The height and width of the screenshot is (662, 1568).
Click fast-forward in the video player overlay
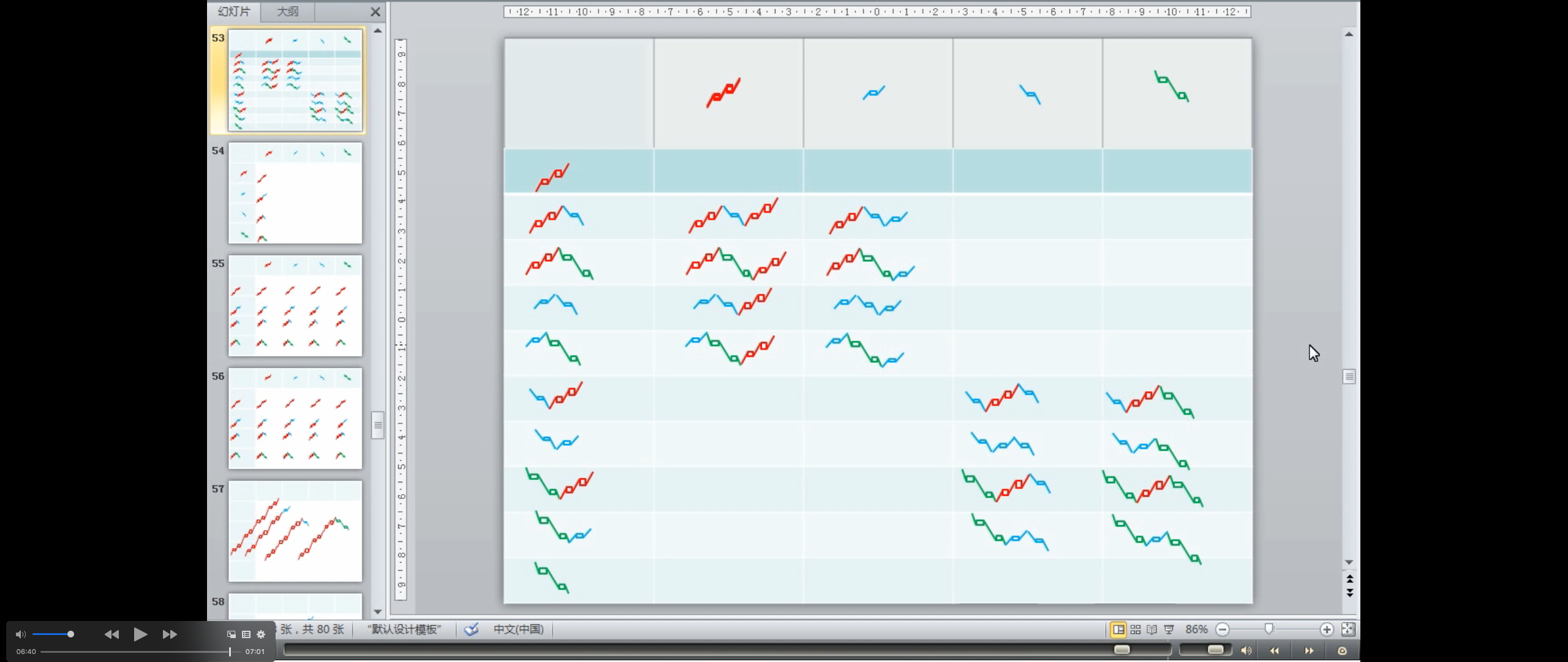pos(170,634)
